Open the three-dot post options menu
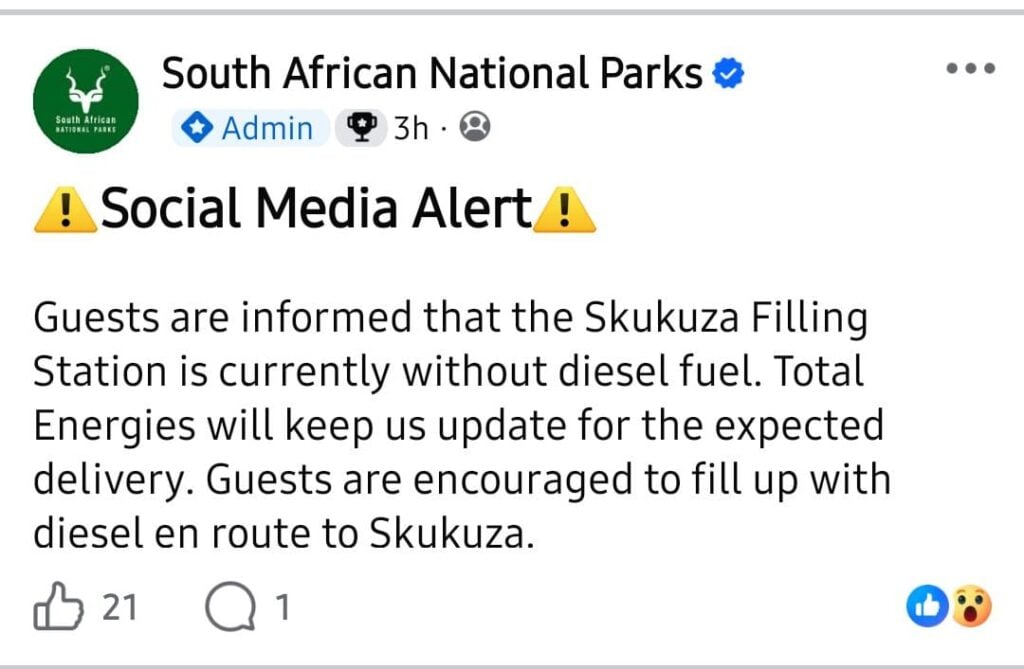The height and width of the screenshot is (669, 1024). [969, 69]
